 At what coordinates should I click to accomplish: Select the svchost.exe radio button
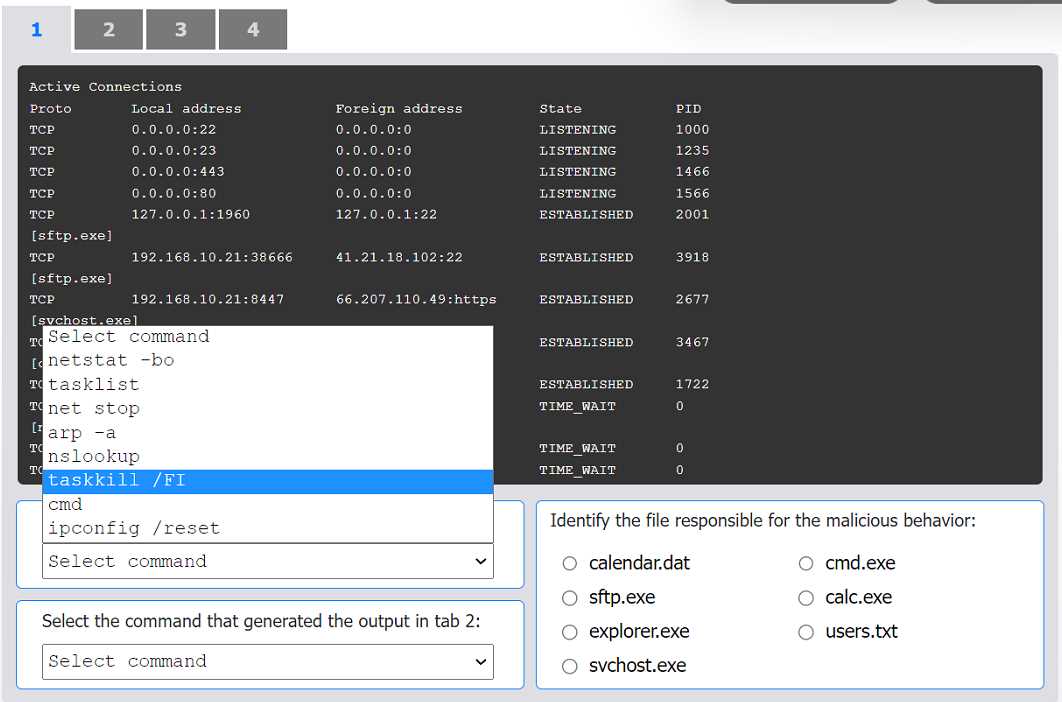(x=569, y=666)
